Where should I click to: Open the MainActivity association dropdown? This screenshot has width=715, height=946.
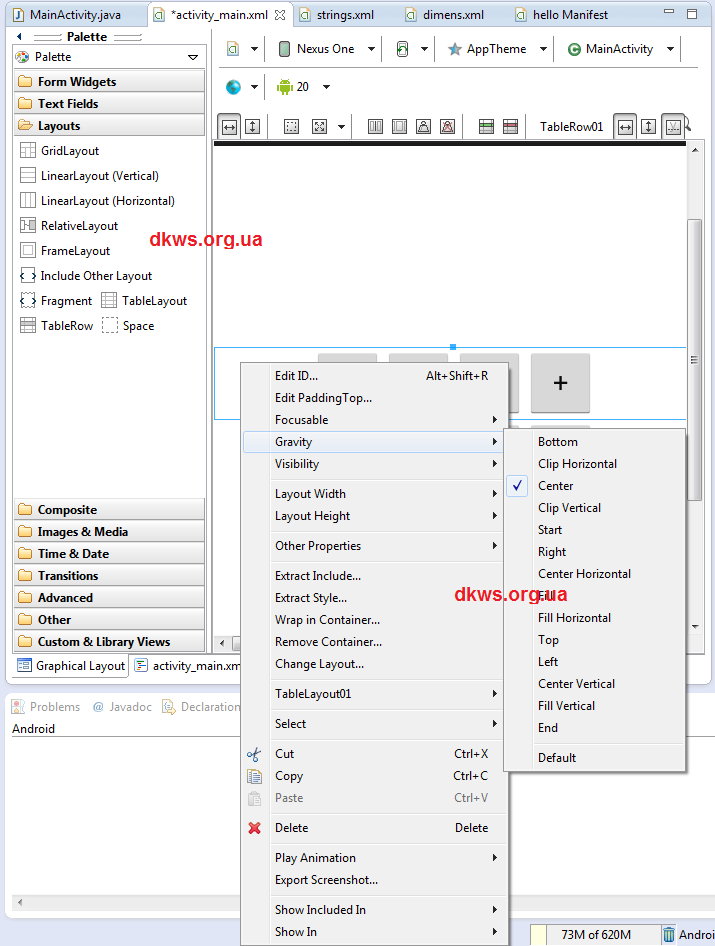(670, 49)
